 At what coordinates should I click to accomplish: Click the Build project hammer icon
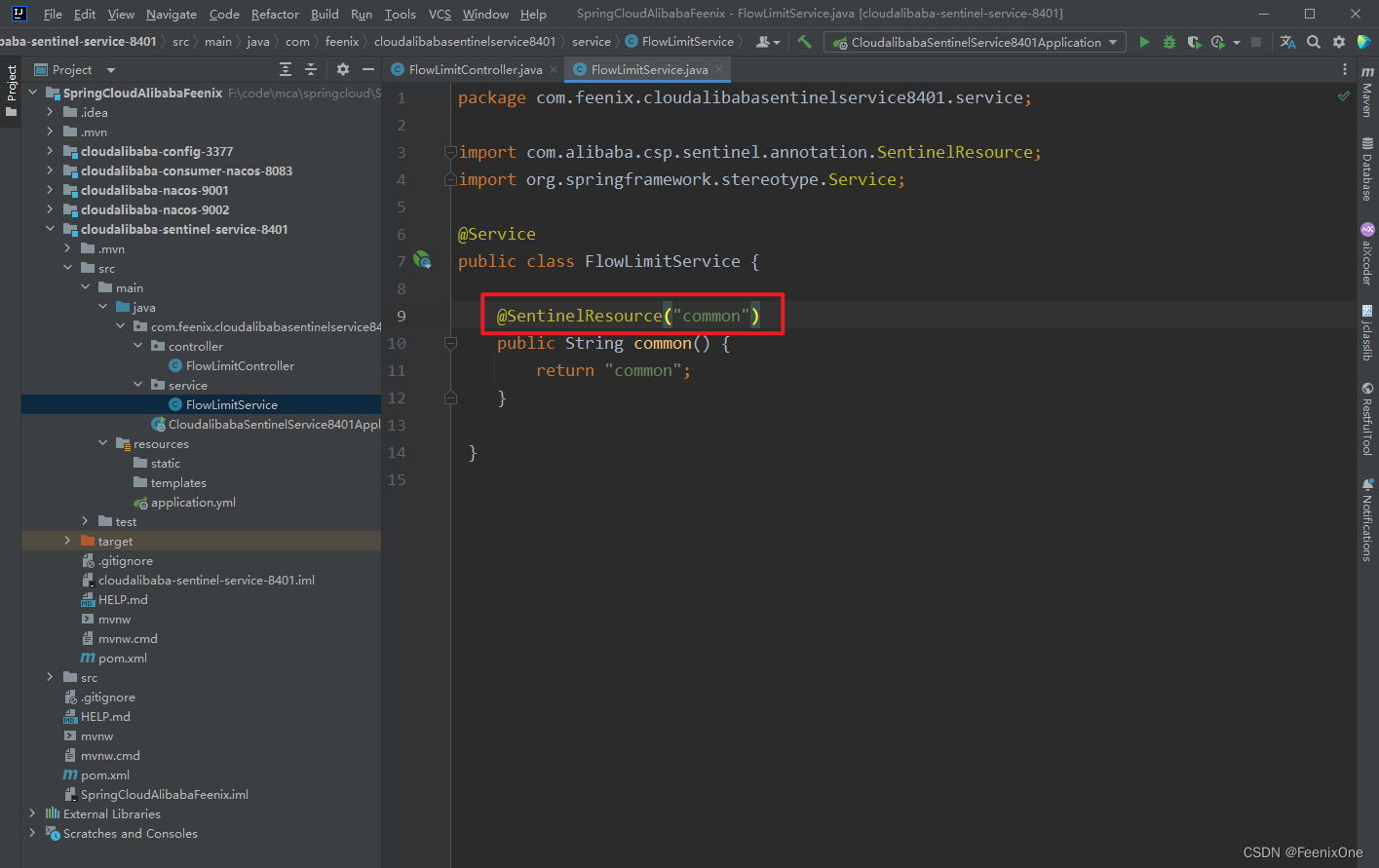pyautogui.click(x=804, y=42)
